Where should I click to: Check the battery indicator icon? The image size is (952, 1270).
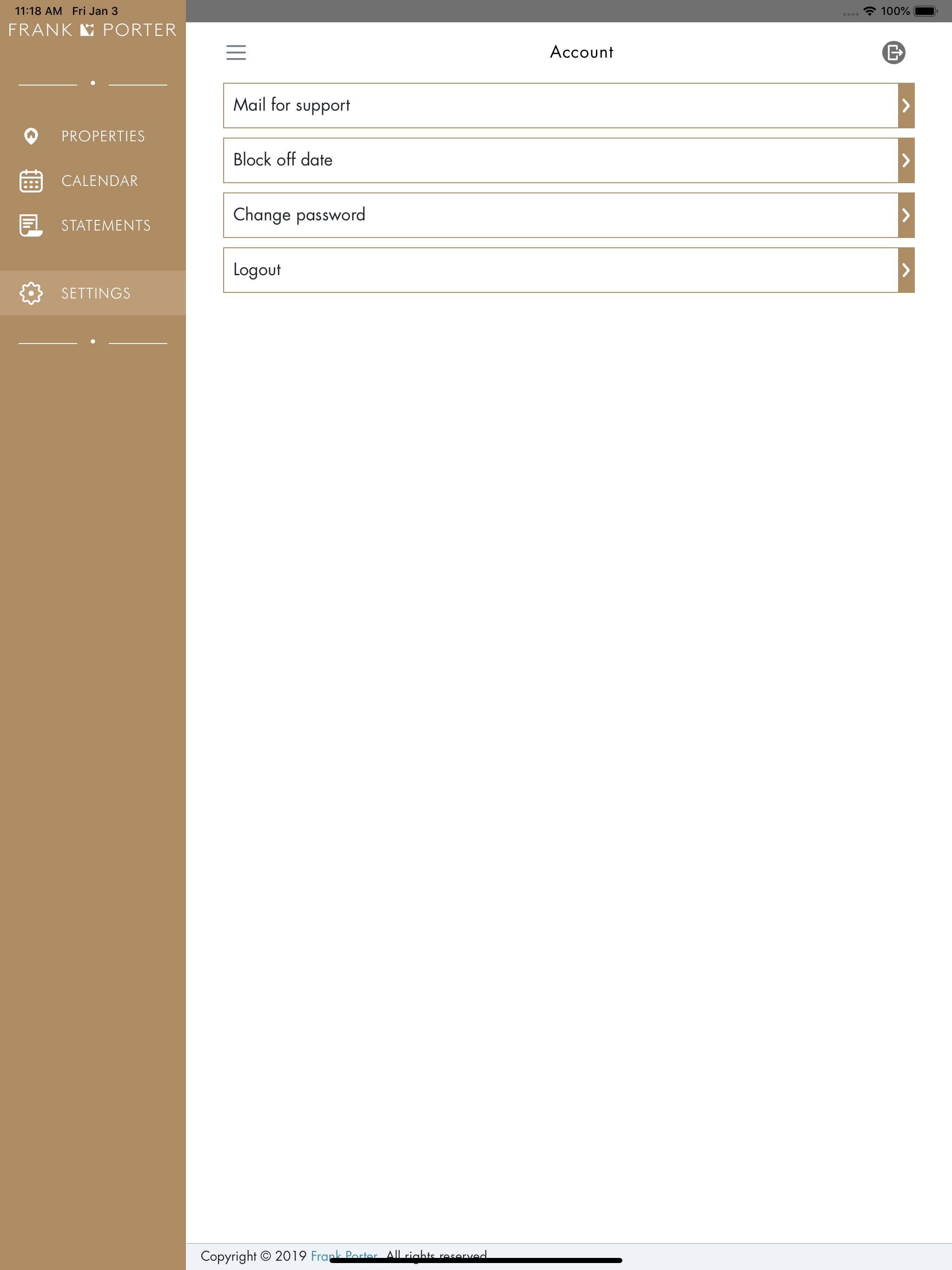pyautogui.click(x=926, y=11)
